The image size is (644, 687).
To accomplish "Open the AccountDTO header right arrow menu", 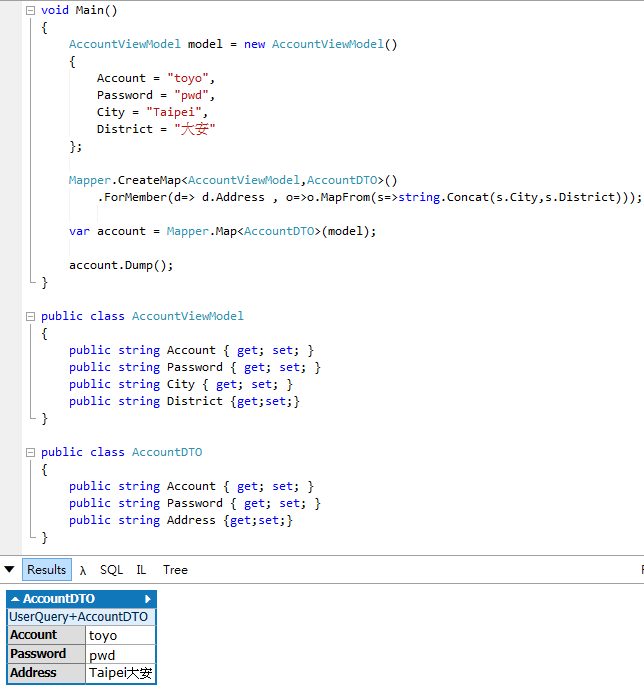I will coord(148,599).
